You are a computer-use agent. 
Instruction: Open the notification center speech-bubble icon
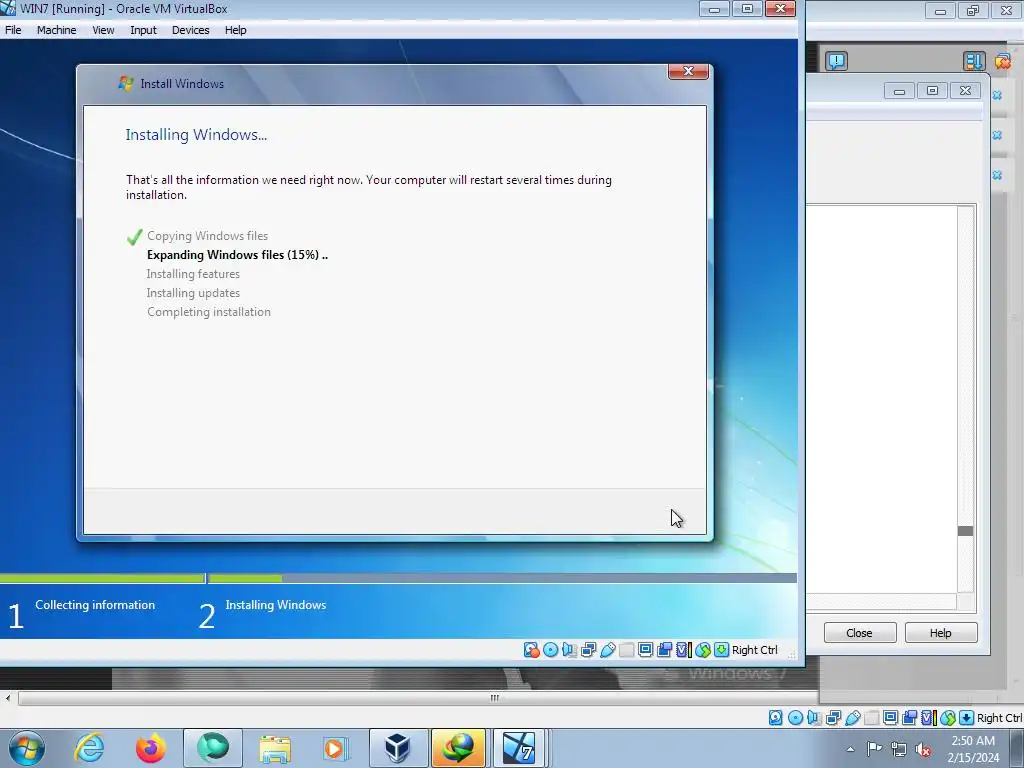pos(836,61)
